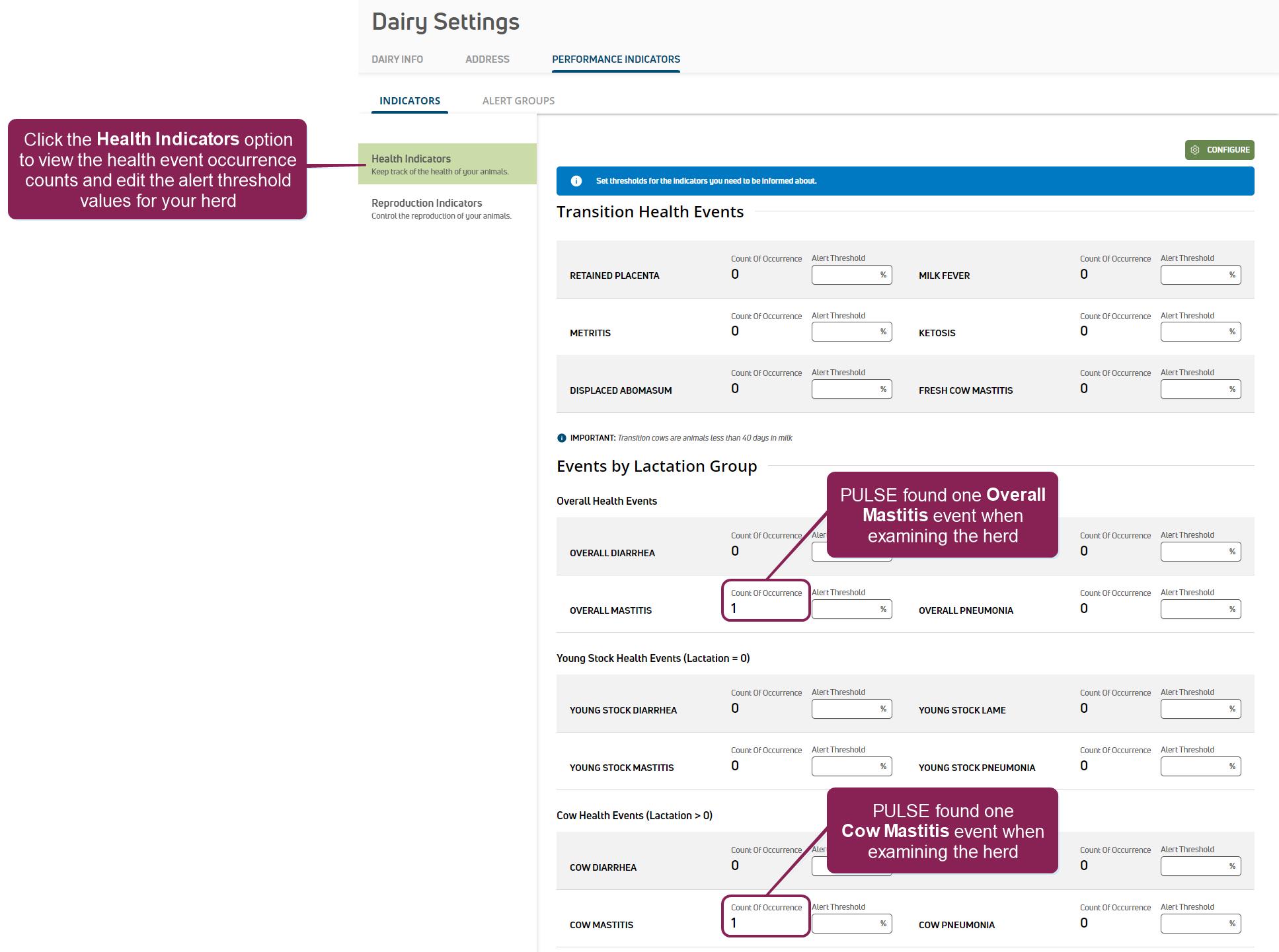The image size is (1279, 952).
Task: Click Overall Pneumonia alert threshold field
Action: [x=1194, y=609]
